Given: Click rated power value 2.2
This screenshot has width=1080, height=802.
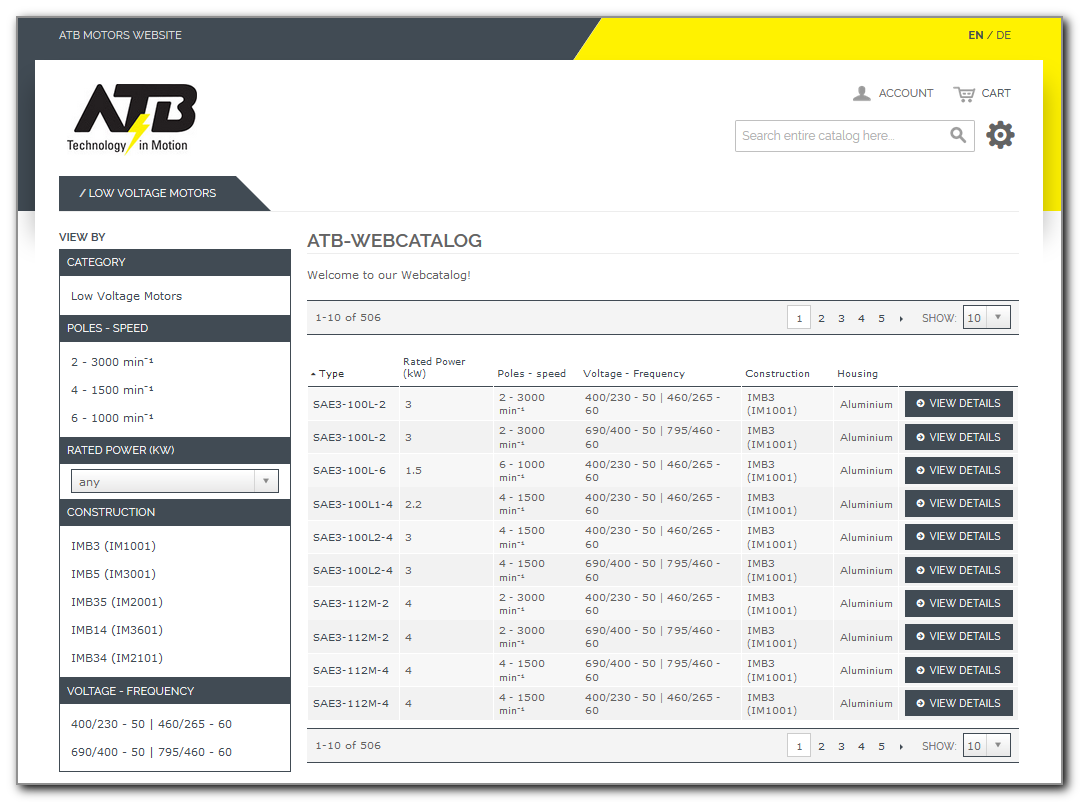Looking at the screenshot, I should click(413, 504).
